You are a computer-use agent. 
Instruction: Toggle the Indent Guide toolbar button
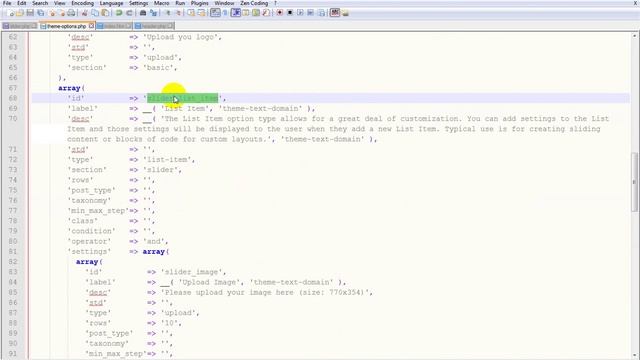tap(236, 13)
